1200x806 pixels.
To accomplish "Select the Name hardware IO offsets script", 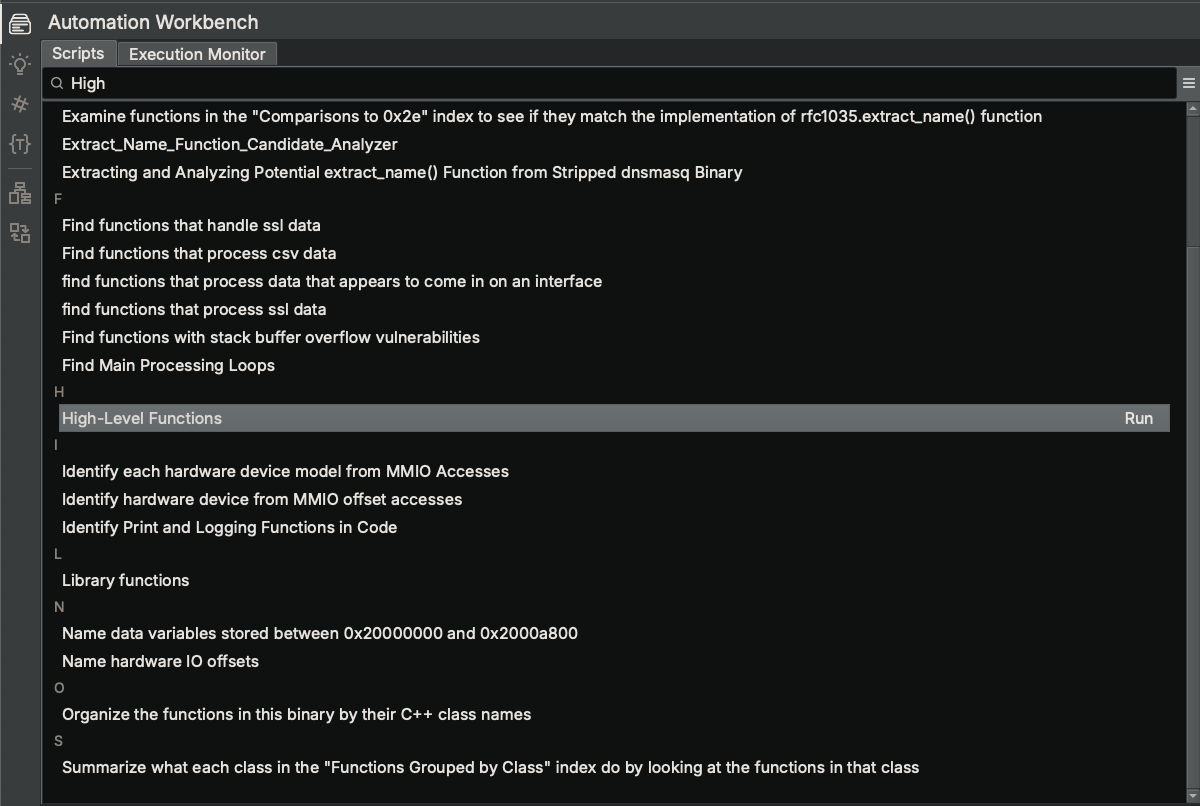I will click(x=160, y=661).
